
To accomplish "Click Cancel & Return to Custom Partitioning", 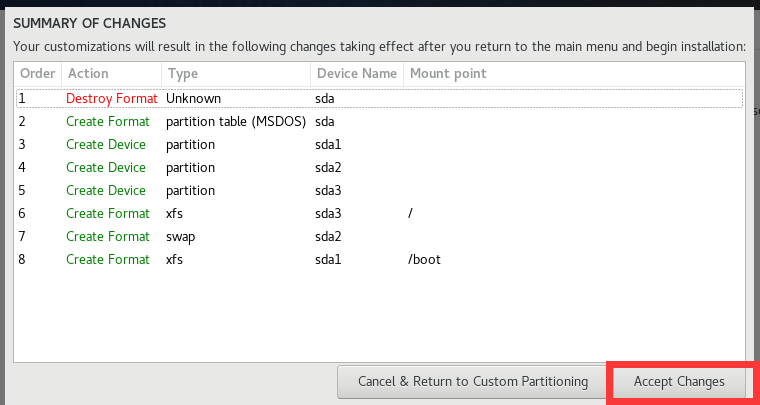I will pyautogui.click(x=473, y=381).
